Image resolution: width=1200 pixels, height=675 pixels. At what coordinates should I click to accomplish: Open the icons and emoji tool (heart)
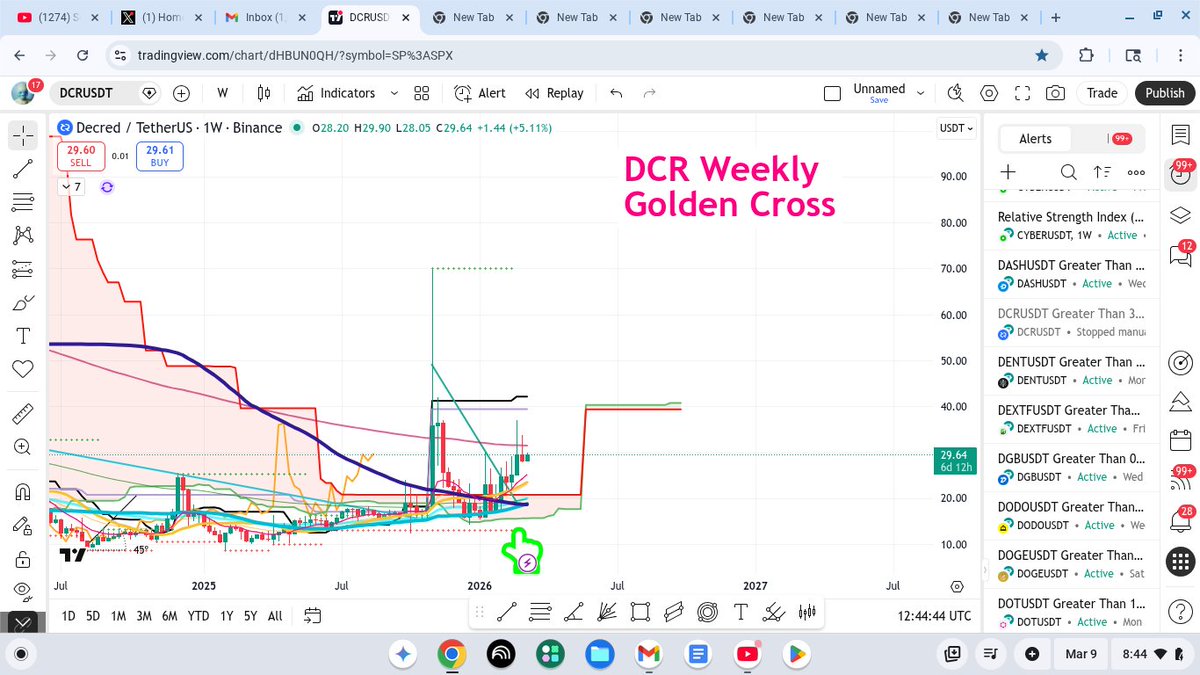pyautogui.click(x=23, y=370)
